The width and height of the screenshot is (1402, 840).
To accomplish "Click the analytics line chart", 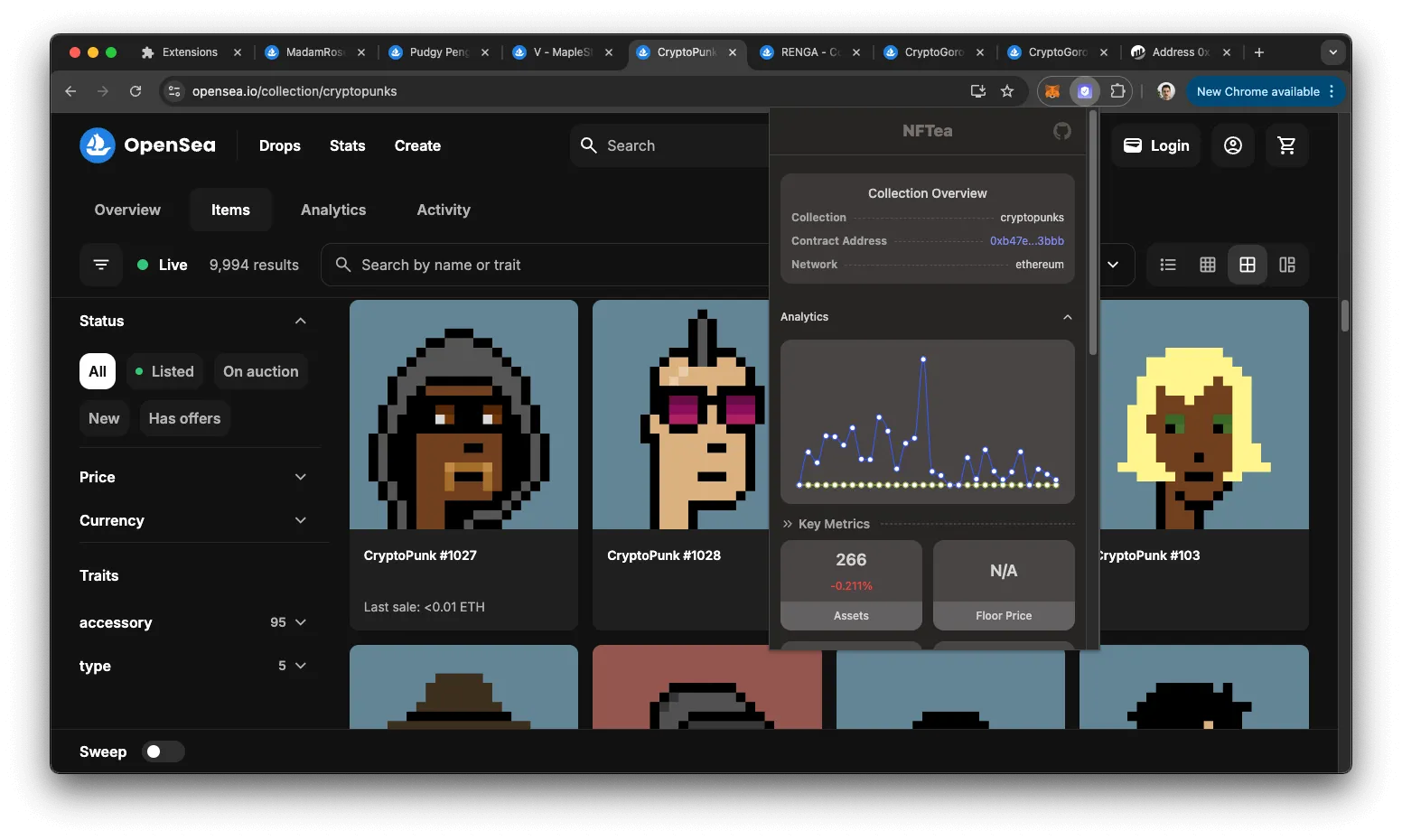I will point(928,422).
